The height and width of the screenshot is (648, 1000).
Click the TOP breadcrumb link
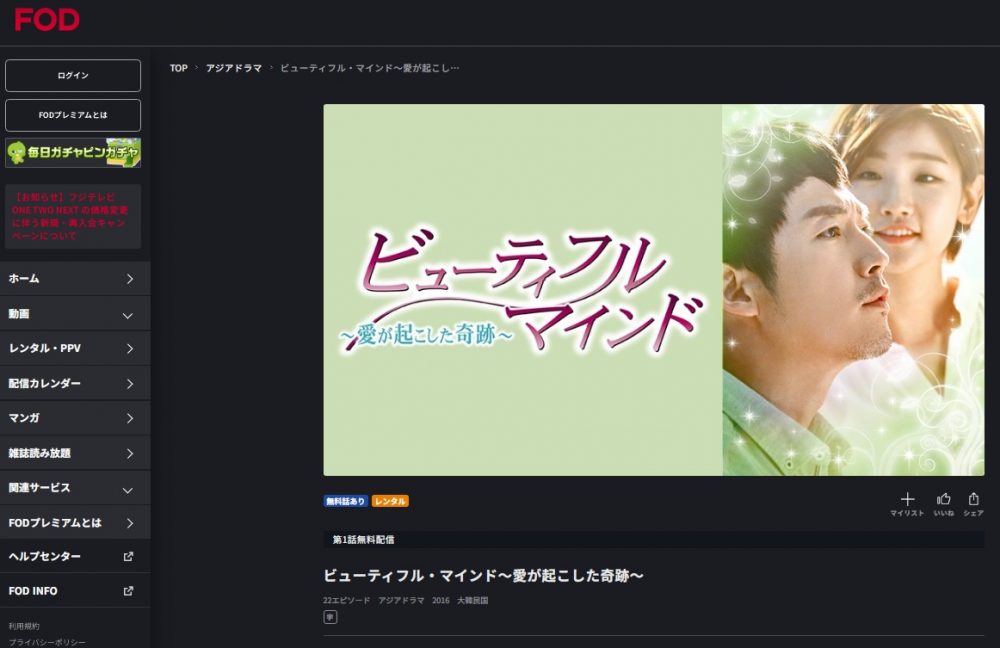pos(179,68)
